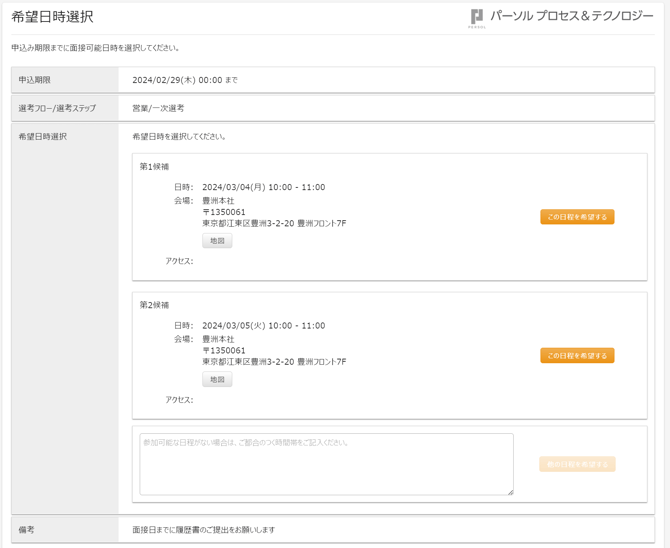The image size is (670, 548).
Task: Click the 備考 row label
Action: click(x=26, y=530)
